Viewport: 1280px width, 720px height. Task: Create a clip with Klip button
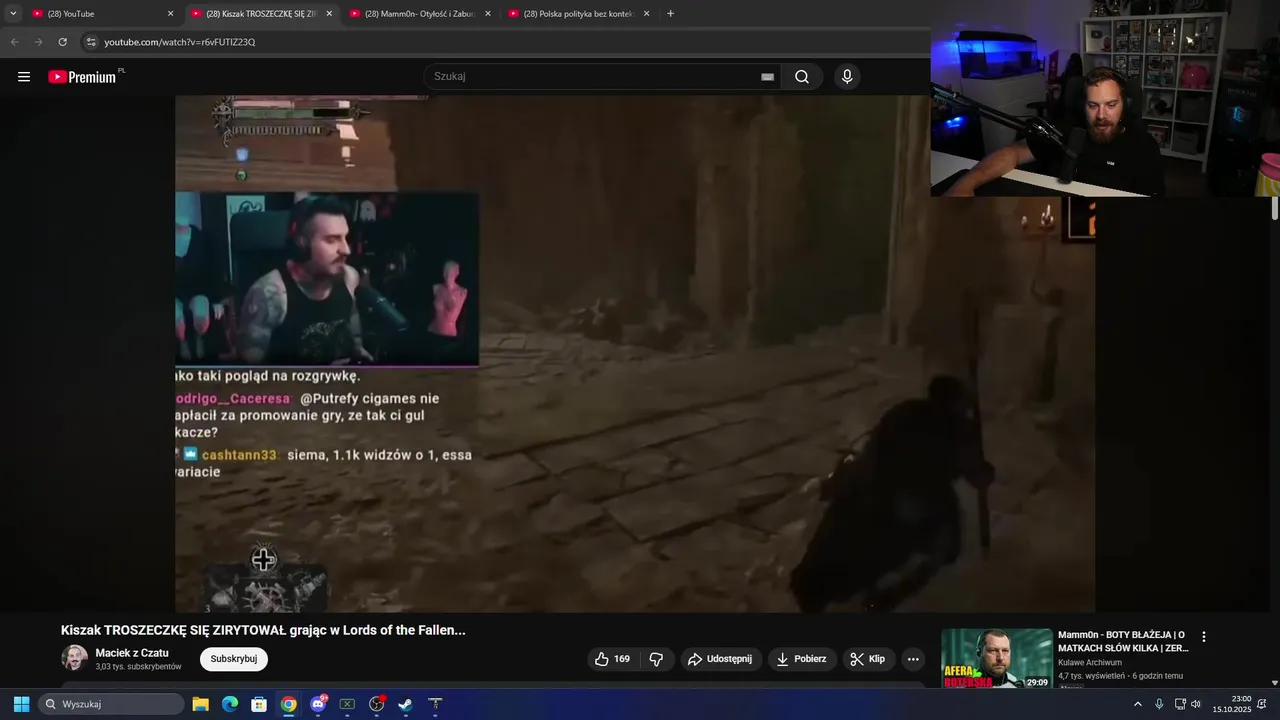click(x=868, y=659)
